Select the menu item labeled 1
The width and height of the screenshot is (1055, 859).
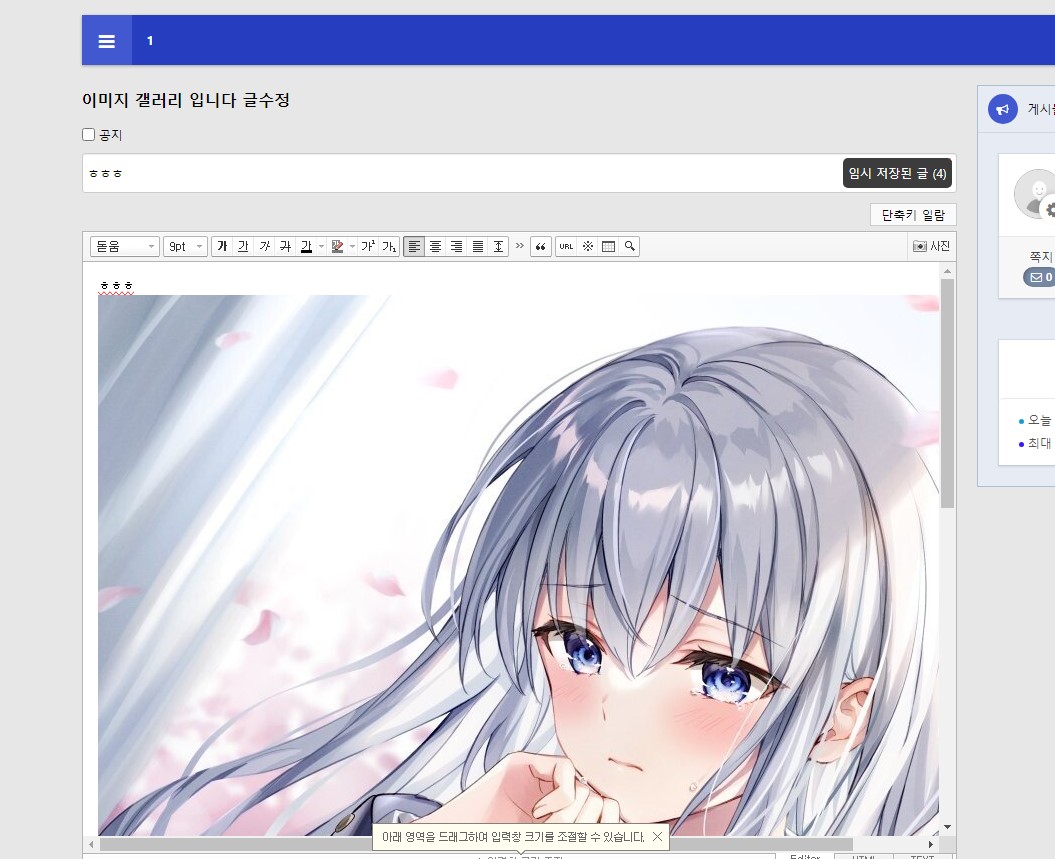coord(150,41)
